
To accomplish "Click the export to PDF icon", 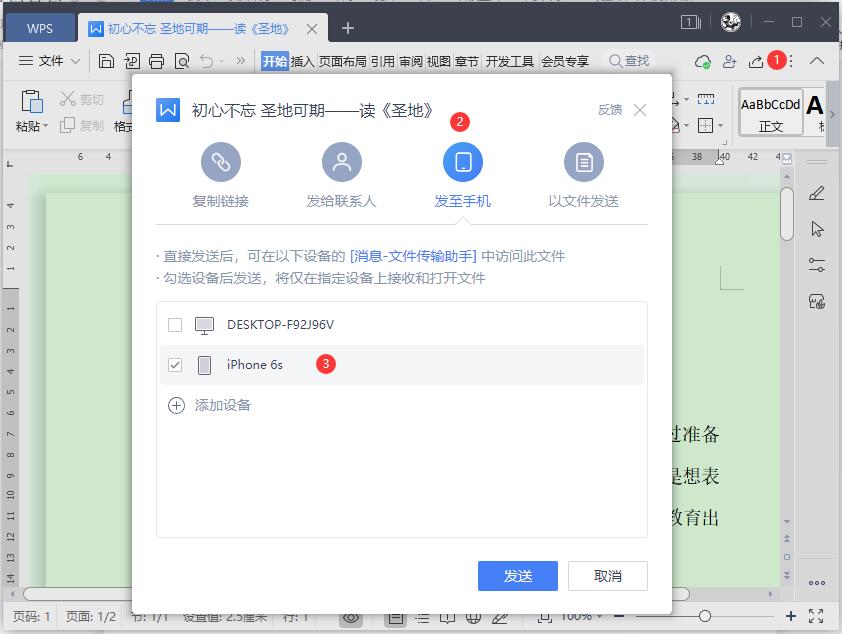I will (x=132, y=61).
